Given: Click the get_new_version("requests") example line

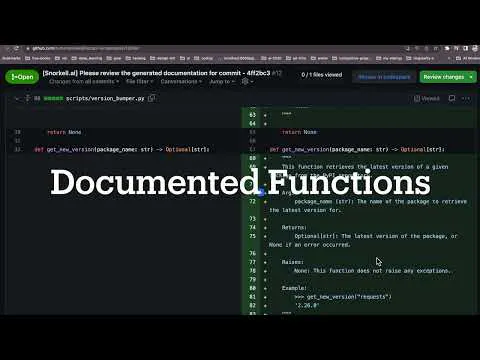Looking at the screenshot, I should [x=343, y=297].
